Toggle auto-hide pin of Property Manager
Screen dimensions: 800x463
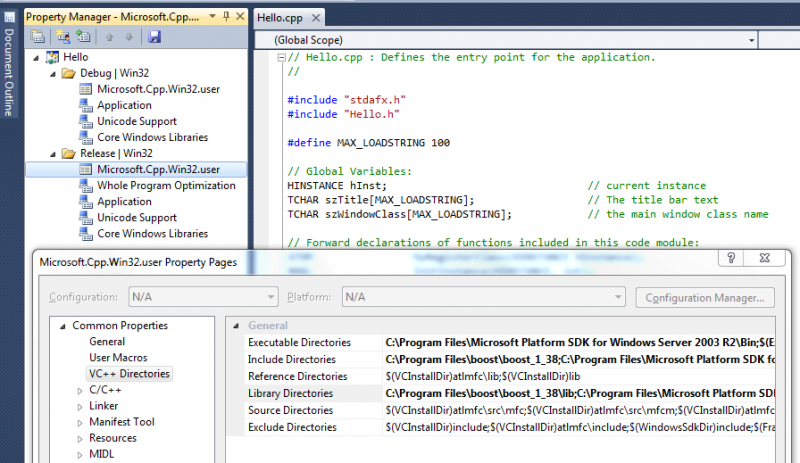226,16
